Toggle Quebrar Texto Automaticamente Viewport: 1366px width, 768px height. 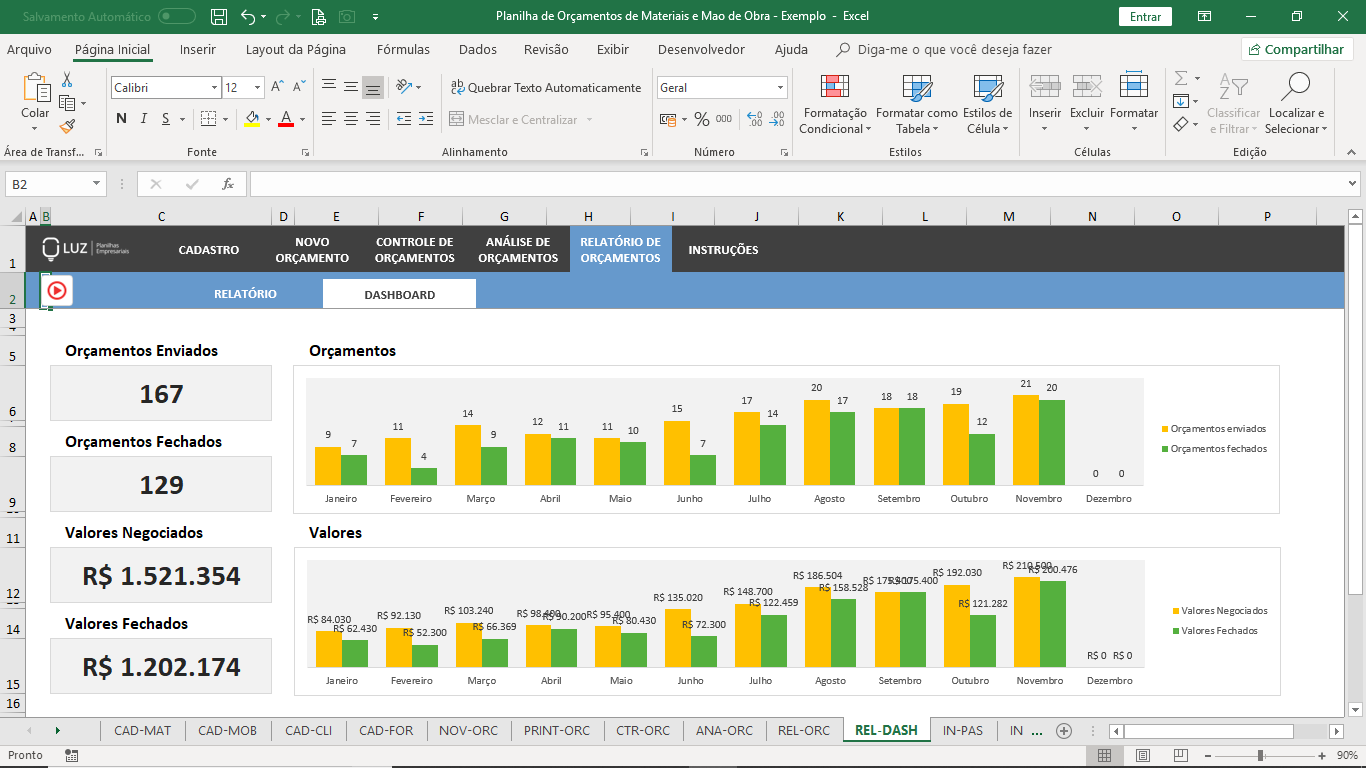pos(546,88)
